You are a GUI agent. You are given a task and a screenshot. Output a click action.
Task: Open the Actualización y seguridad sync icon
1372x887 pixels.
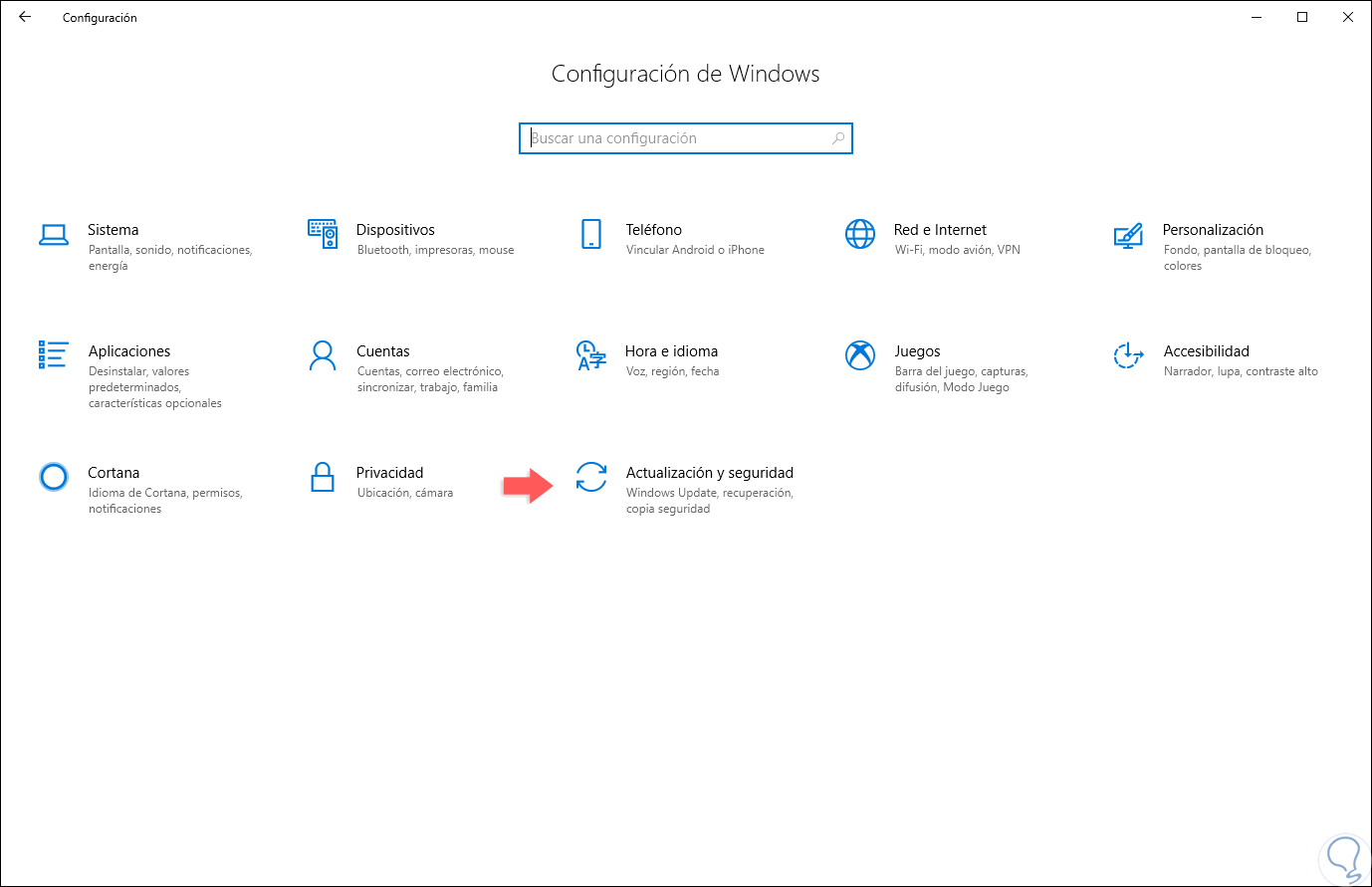pos(591,477)
